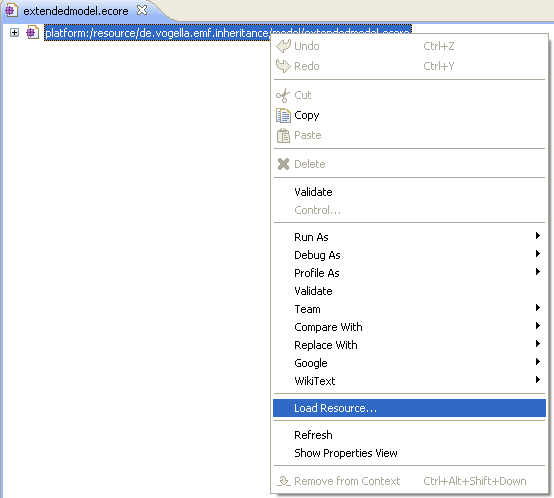Screen dimensions: 554x498
Task: Click the Redo arrow icon
Action: (283, 66)
